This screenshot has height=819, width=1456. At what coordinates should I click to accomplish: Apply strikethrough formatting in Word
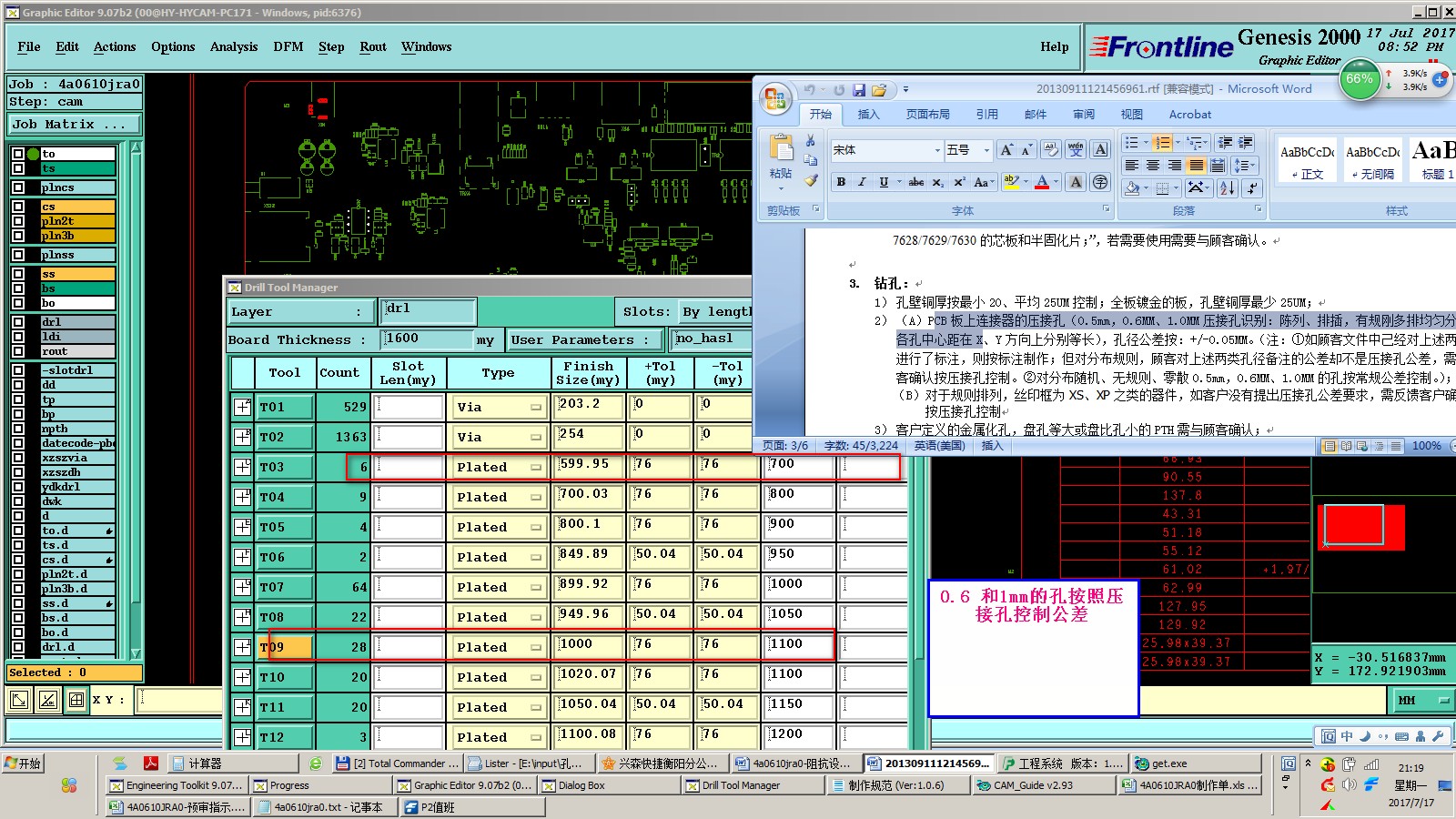[916, 182]
